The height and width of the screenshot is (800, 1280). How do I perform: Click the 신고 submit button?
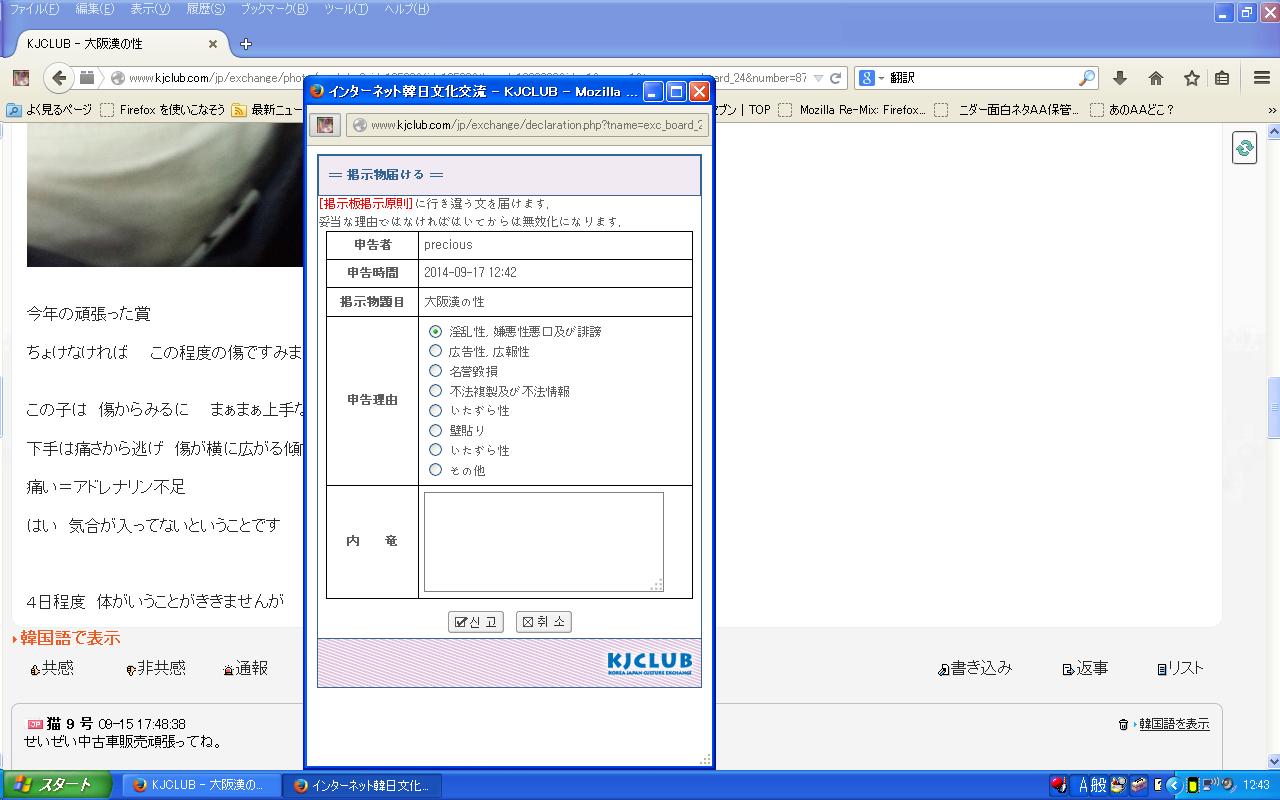point(475,622)
